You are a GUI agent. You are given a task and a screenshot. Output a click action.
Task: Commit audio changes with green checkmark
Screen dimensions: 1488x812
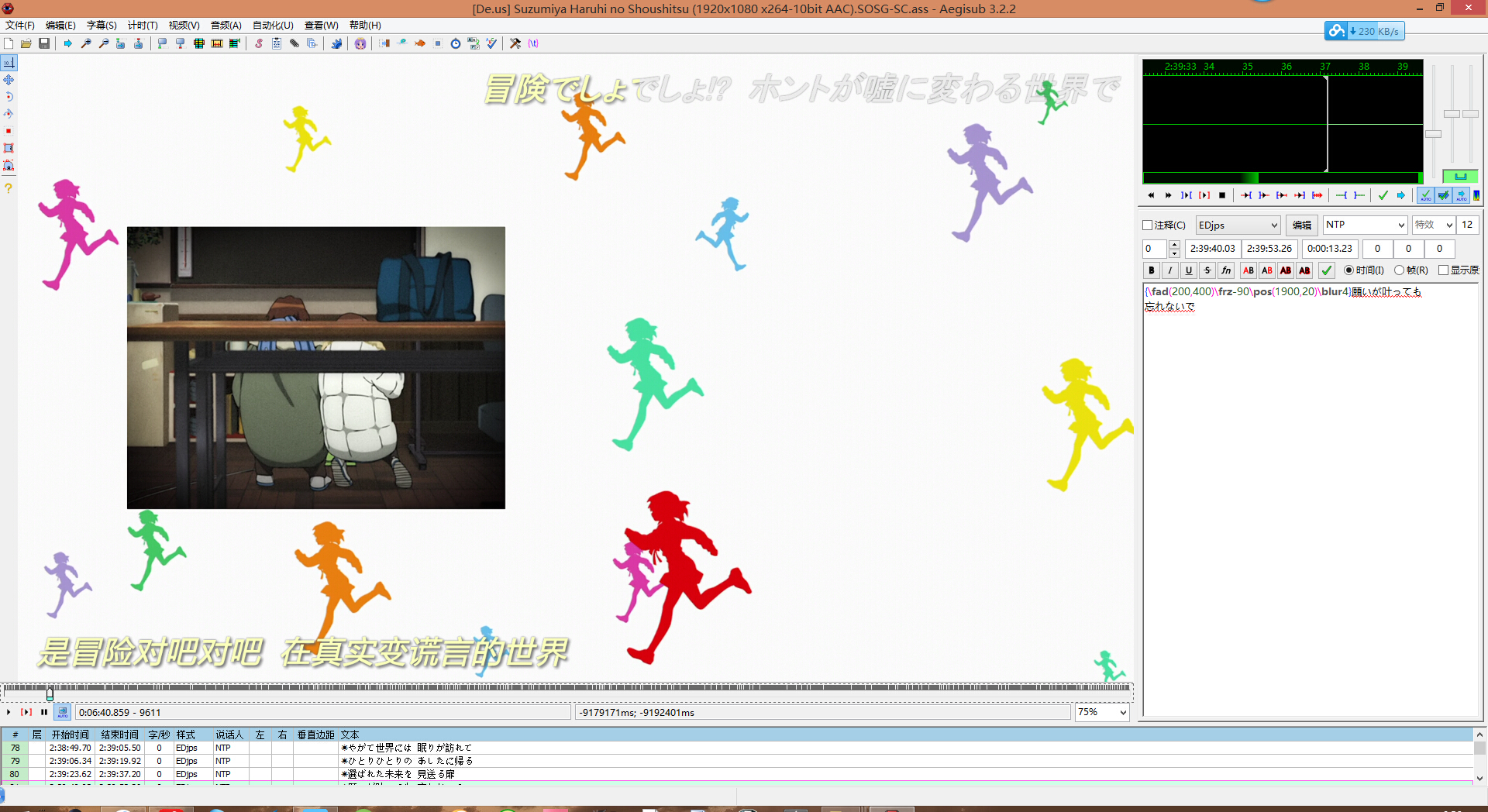[x=1383, y=195]
